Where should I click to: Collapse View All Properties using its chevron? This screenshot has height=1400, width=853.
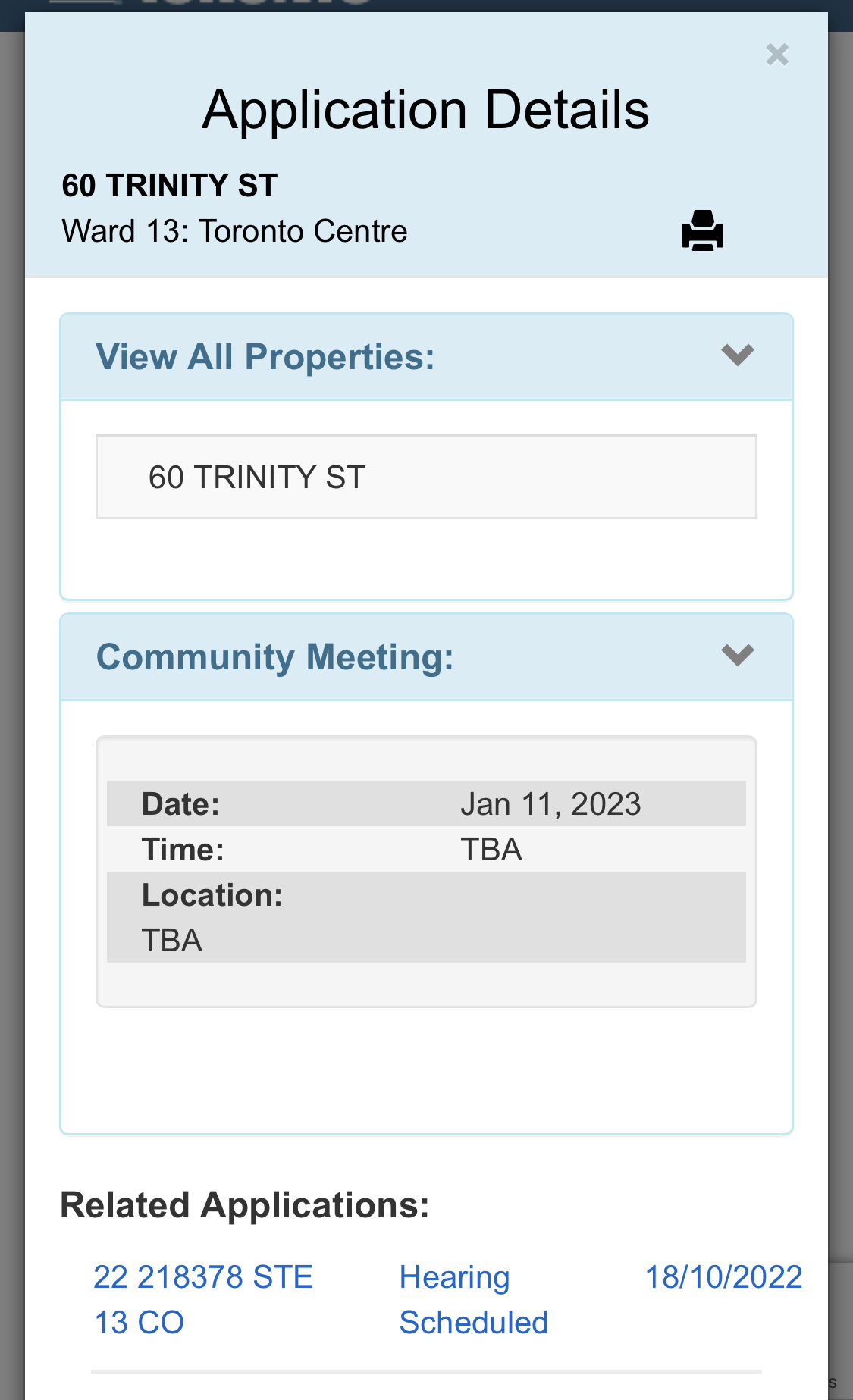737,355
